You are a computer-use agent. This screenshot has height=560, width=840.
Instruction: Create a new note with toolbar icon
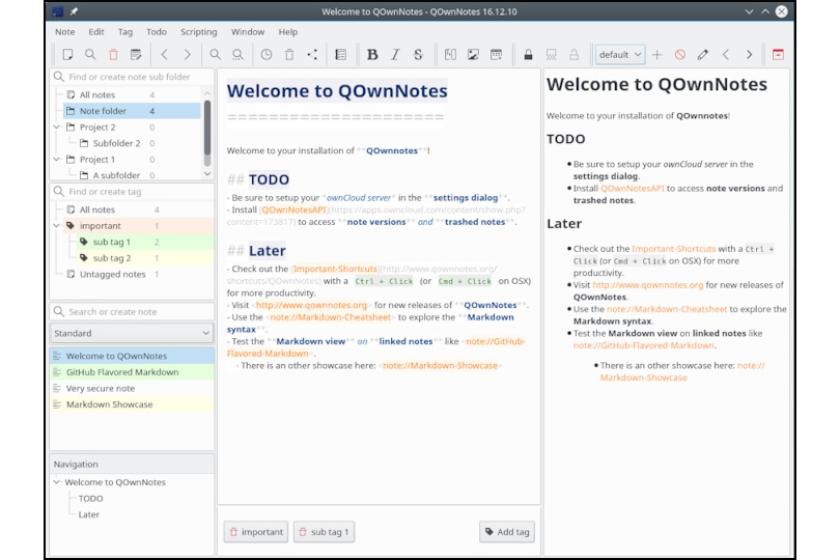point(68,54)
